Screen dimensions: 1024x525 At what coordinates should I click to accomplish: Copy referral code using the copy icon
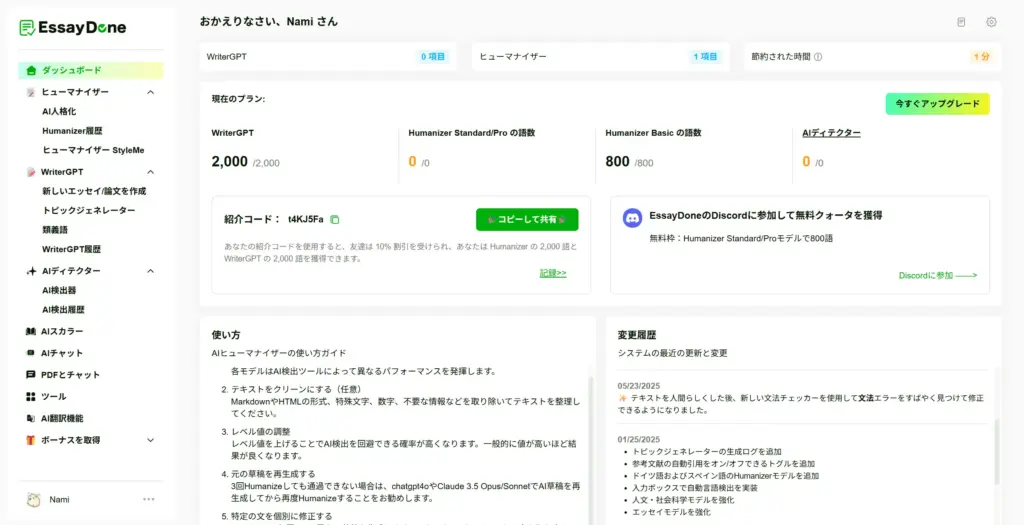(335, 220)
